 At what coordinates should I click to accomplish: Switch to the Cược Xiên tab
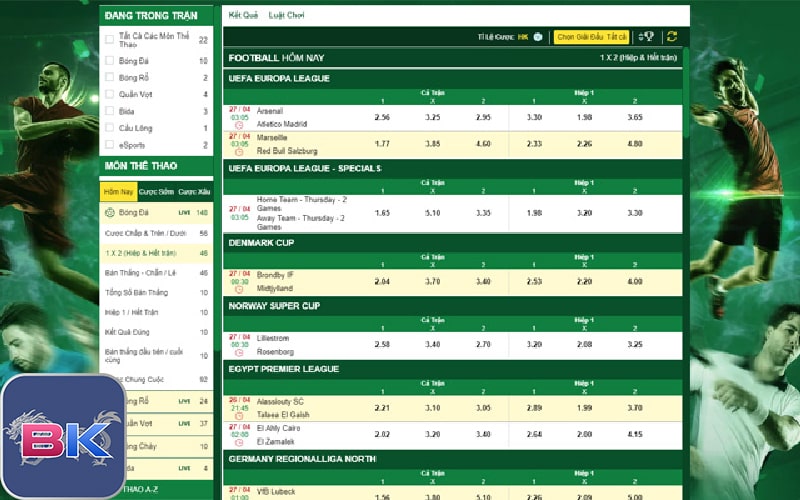coord(194,192)
